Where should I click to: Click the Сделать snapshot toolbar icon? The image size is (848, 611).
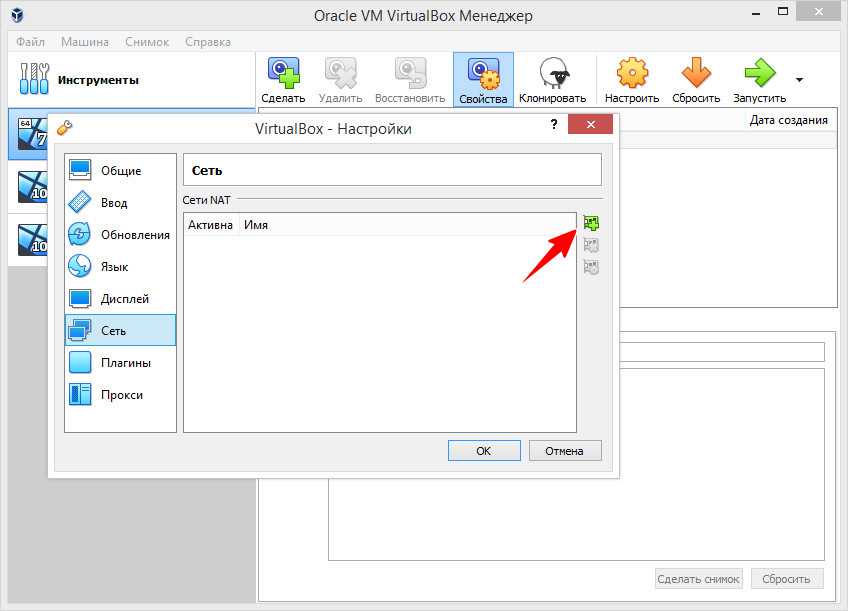click(x=283, y=80)
